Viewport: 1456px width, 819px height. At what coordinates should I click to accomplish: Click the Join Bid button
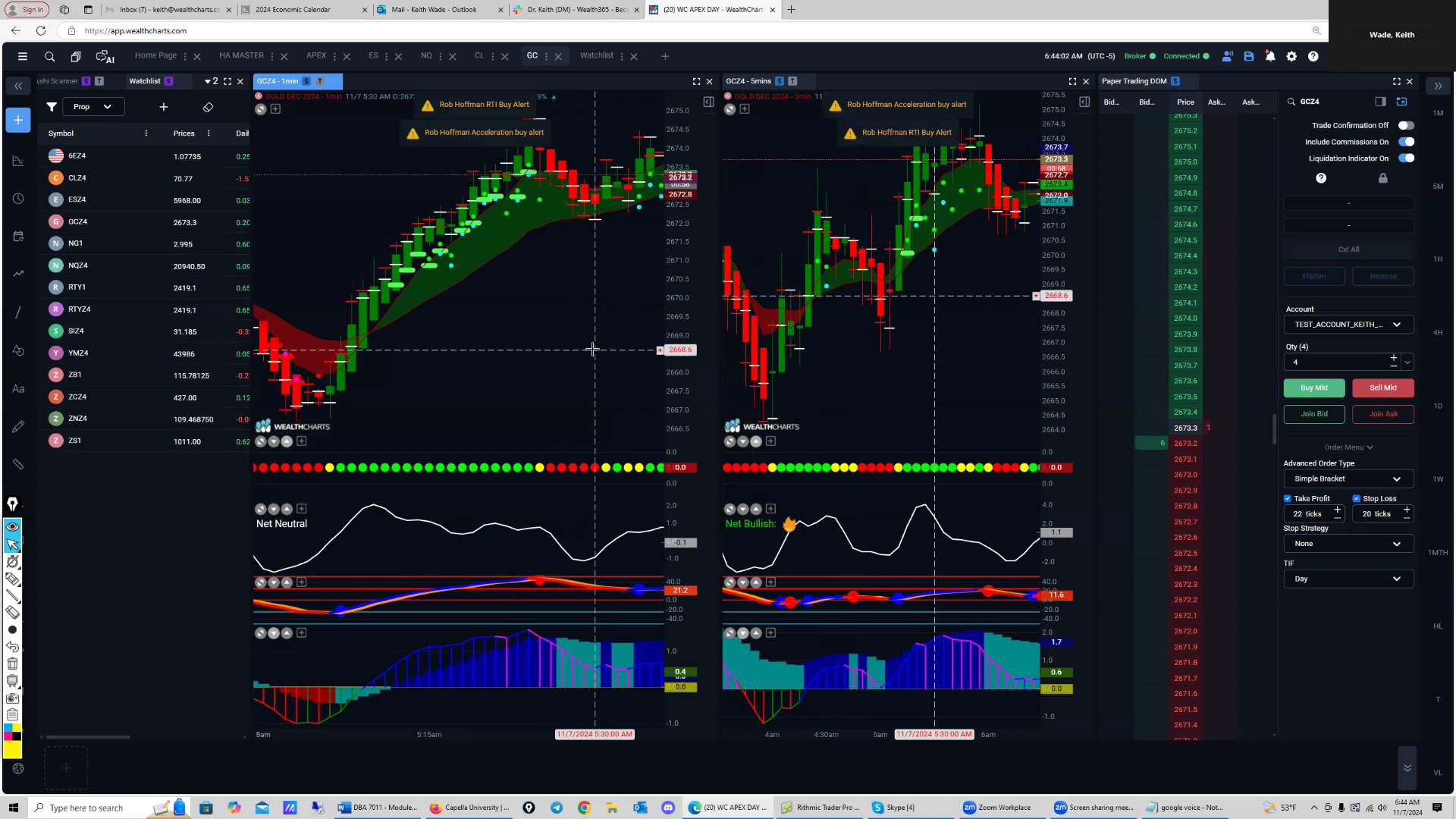(1314, 414)
